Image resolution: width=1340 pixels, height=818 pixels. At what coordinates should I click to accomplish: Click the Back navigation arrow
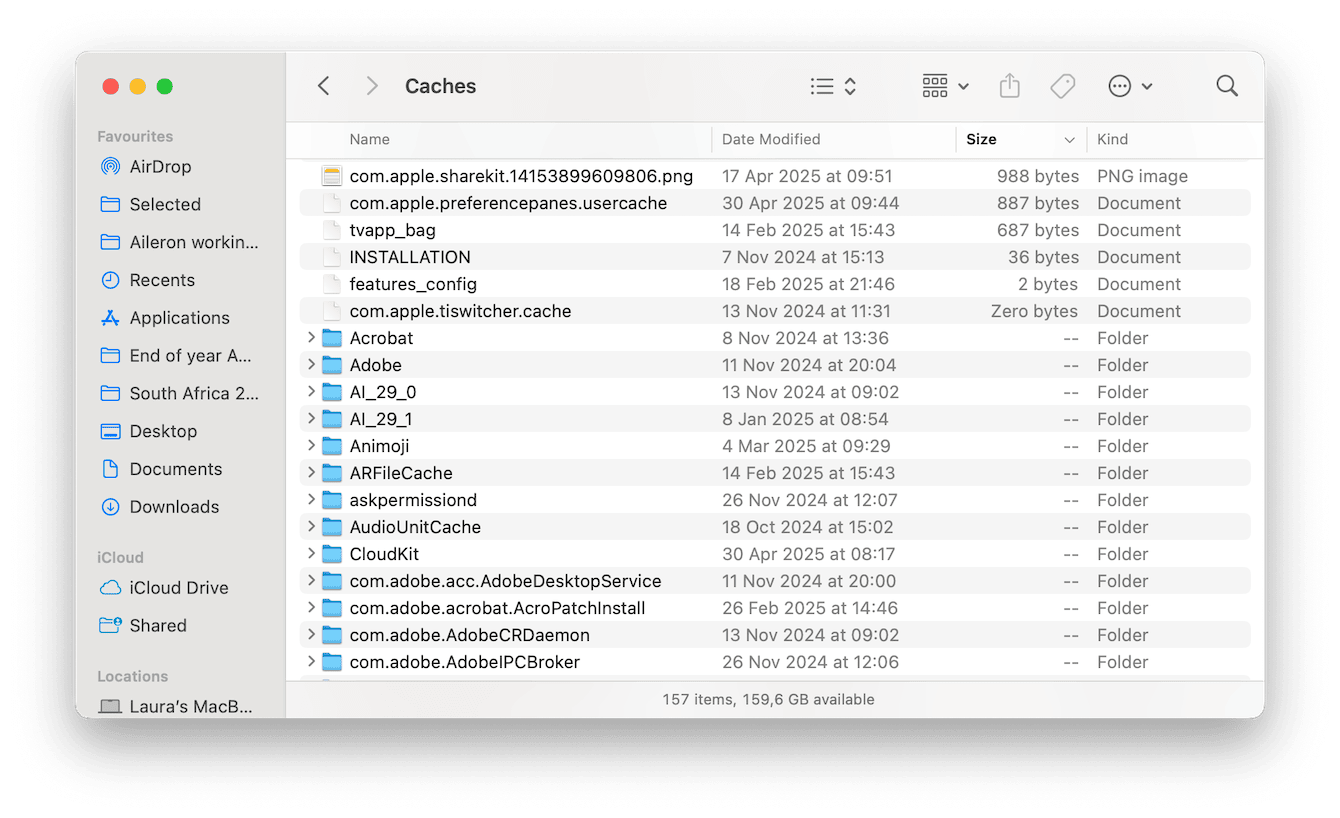click(323, 86)
